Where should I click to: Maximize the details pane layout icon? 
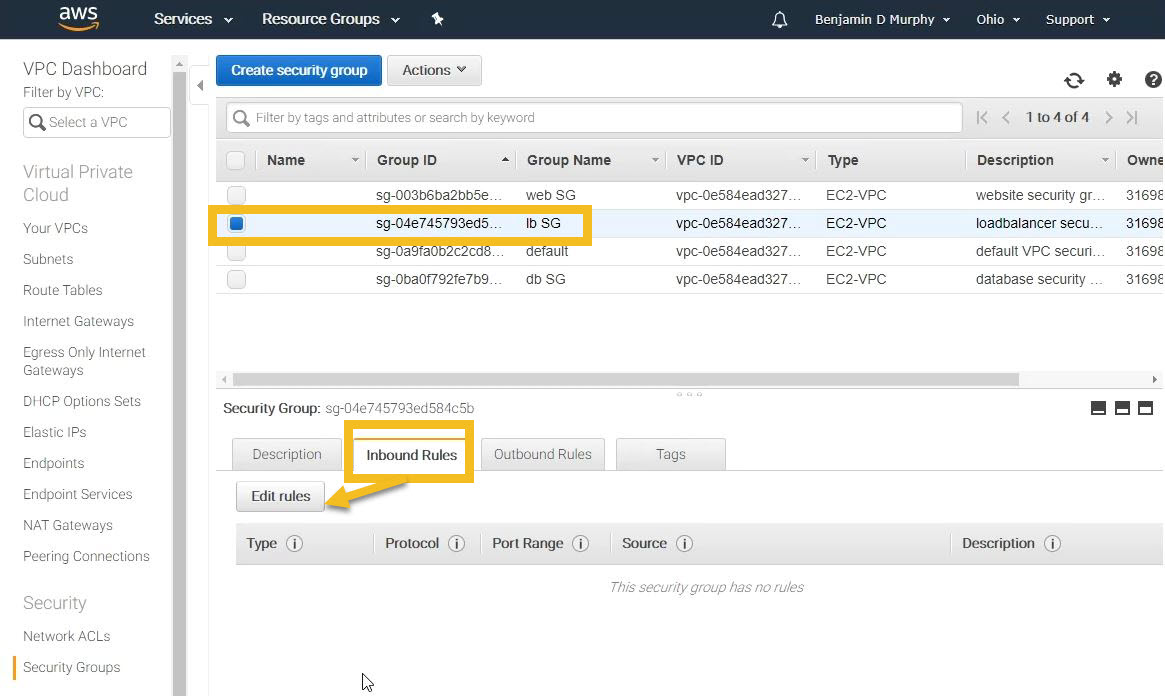point(1146,408)
